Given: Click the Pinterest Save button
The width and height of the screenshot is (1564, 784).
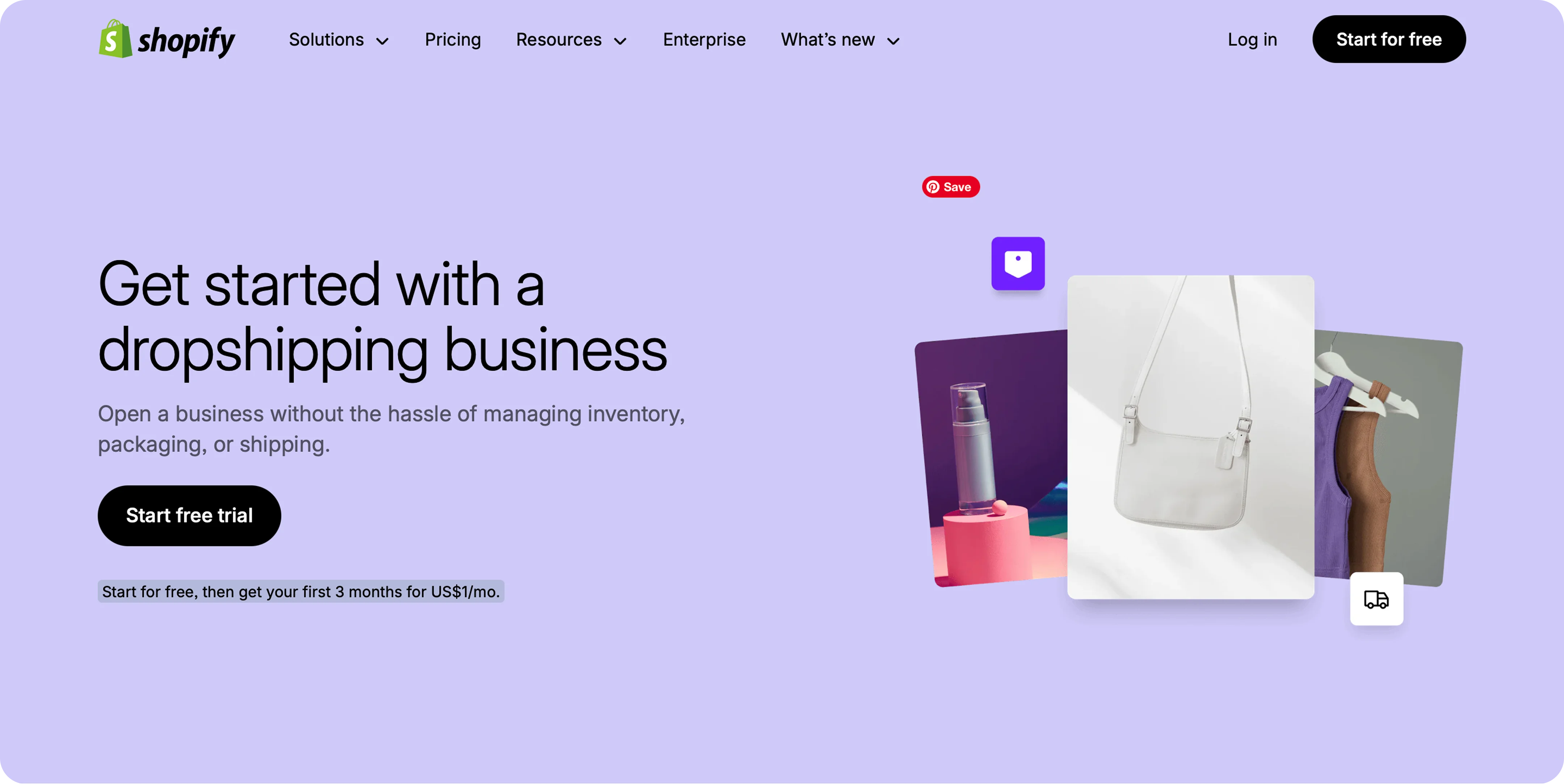Looking at the screenshot, I should click(x=950, y=187).
